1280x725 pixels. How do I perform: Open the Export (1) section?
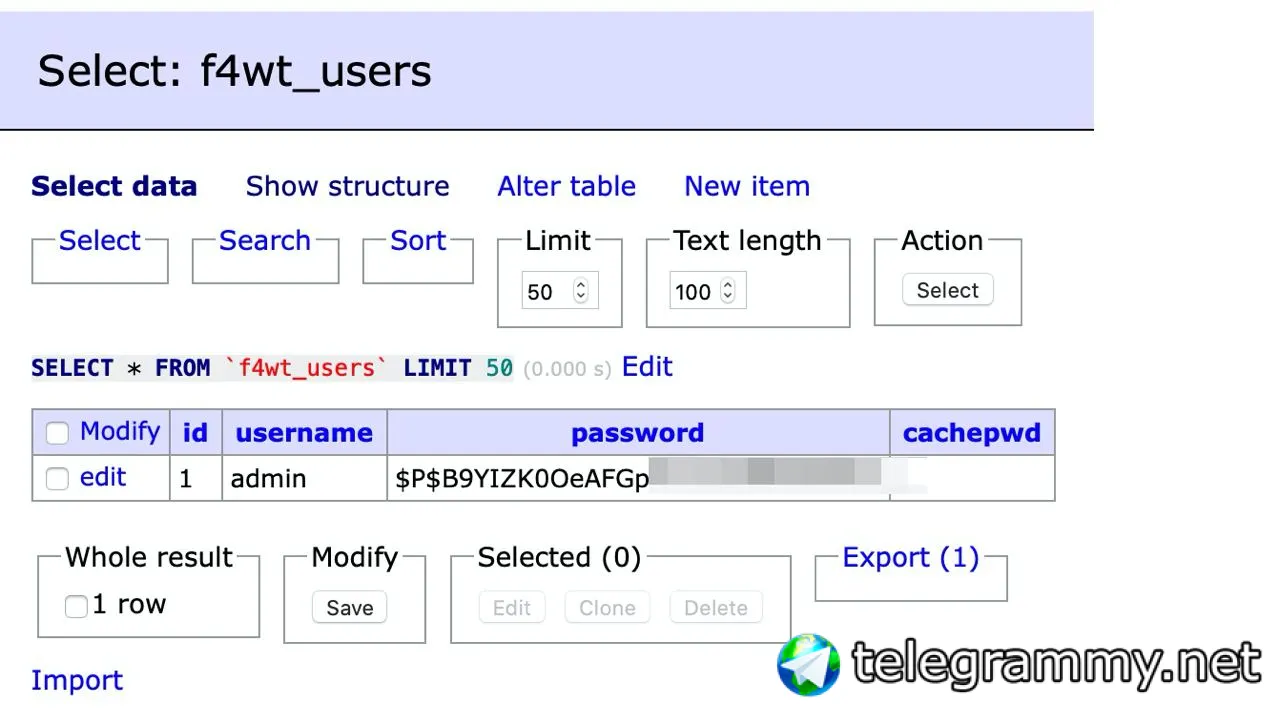pos(911,557)
